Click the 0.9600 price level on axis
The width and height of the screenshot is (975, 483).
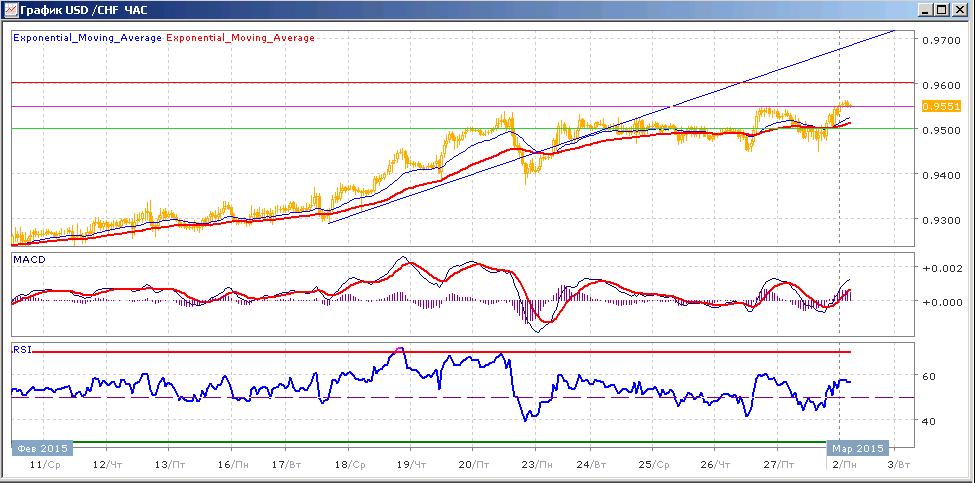point(942,85)
